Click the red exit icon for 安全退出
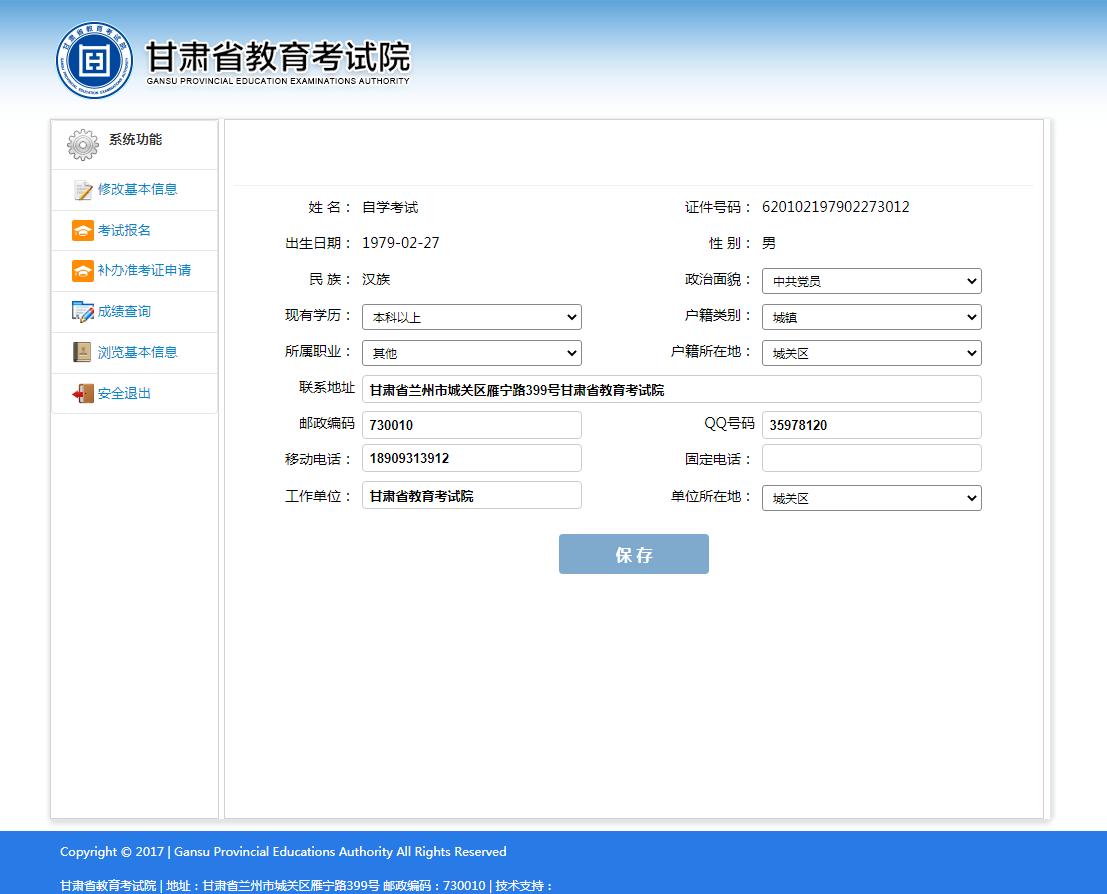This screenshot has width=1107, height=894. pos(83,394)
